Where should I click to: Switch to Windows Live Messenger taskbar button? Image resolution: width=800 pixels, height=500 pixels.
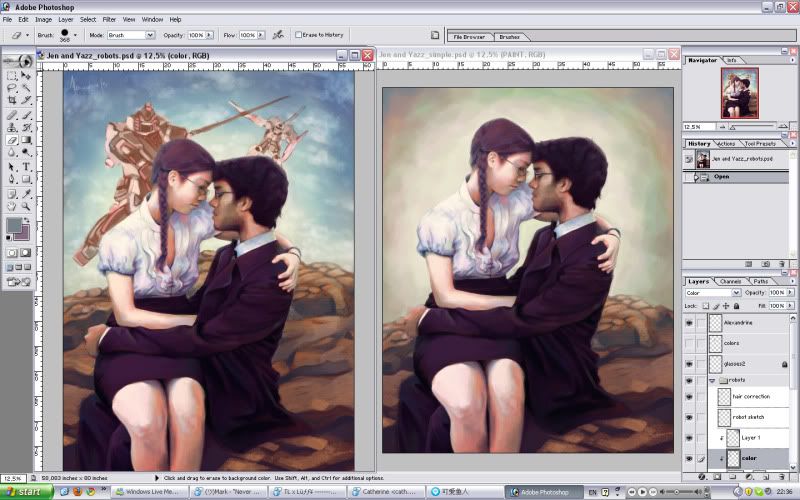[150, 492]
